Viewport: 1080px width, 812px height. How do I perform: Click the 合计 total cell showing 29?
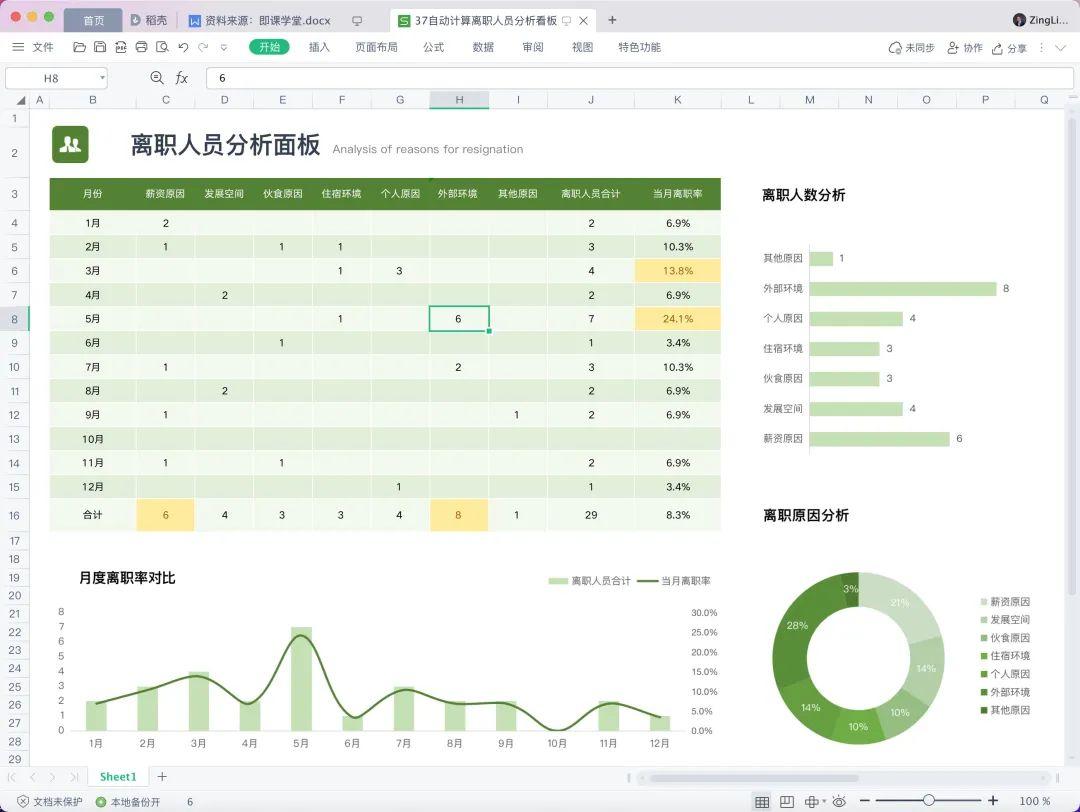coord(591,514)
